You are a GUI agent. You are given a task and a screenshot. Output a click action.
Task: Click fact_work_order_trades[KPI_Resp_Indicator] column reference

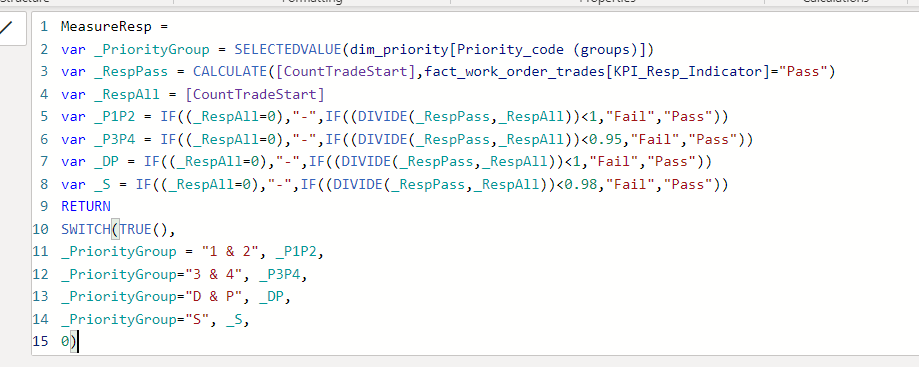pyautogui.click(x=598, y=72)
